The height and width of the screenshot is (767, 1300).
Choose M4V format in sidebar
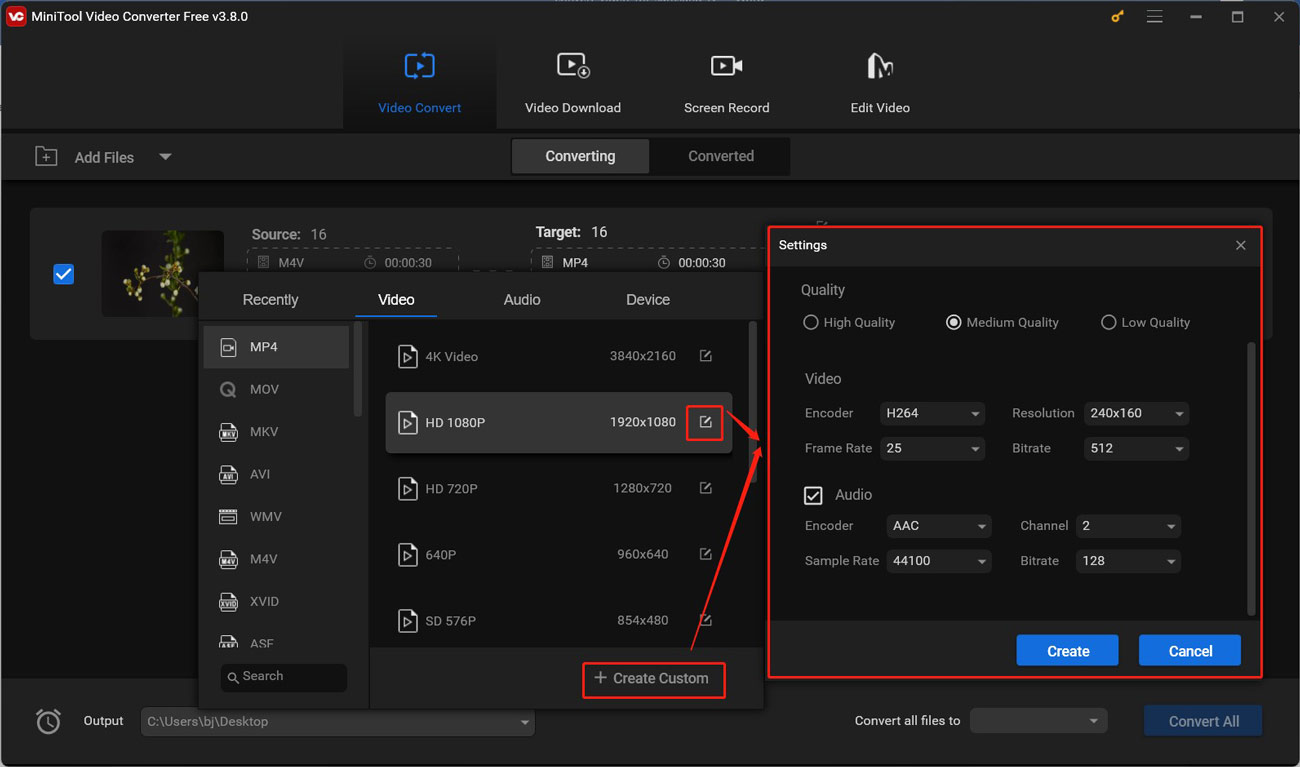click(x=276, y=559)
